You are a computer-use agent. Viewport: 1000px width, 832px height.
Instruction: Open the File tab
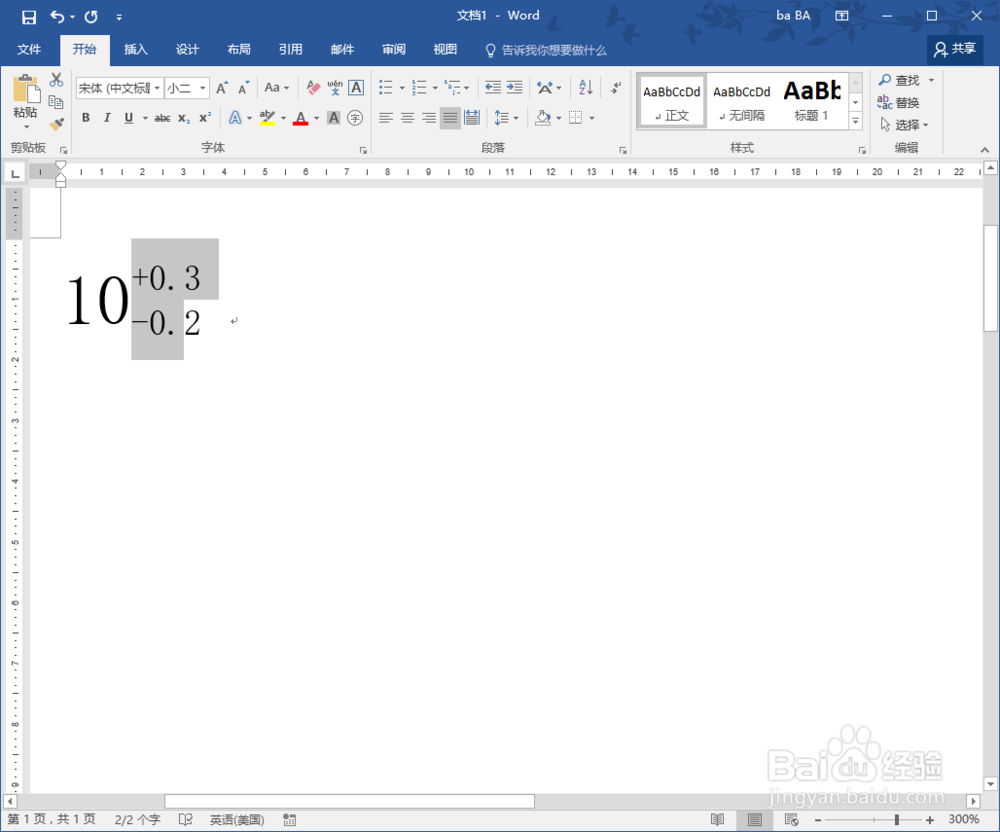(29, 50)
